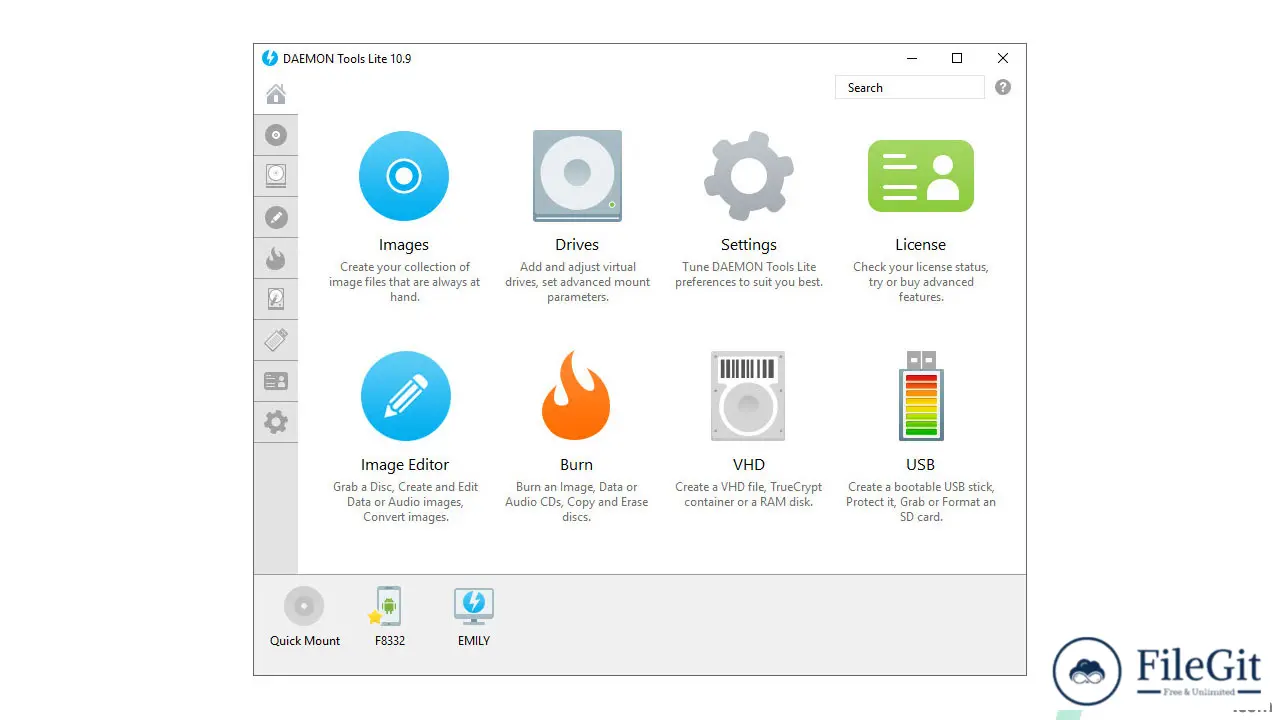
Task: Launch the blue Image Editor pencil tile
Action: pos(405,396)
